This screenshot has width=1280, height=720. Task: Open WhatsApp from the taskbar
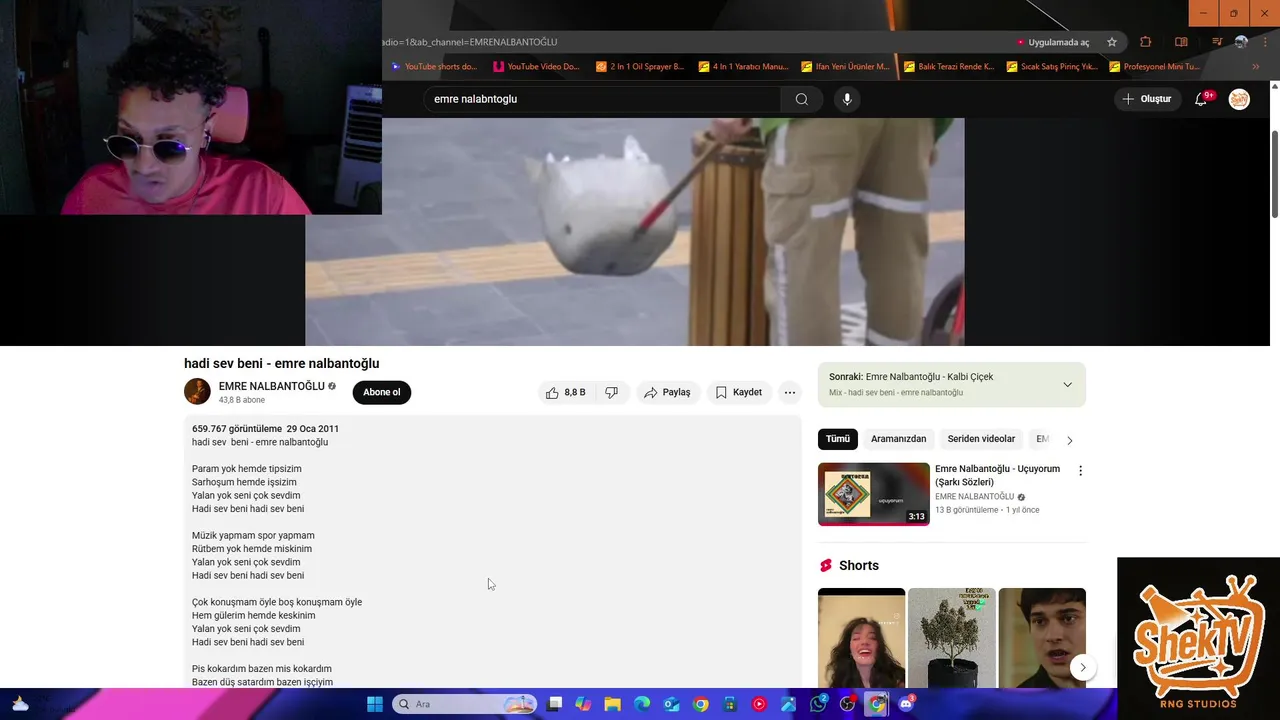(x=818, y=704)
